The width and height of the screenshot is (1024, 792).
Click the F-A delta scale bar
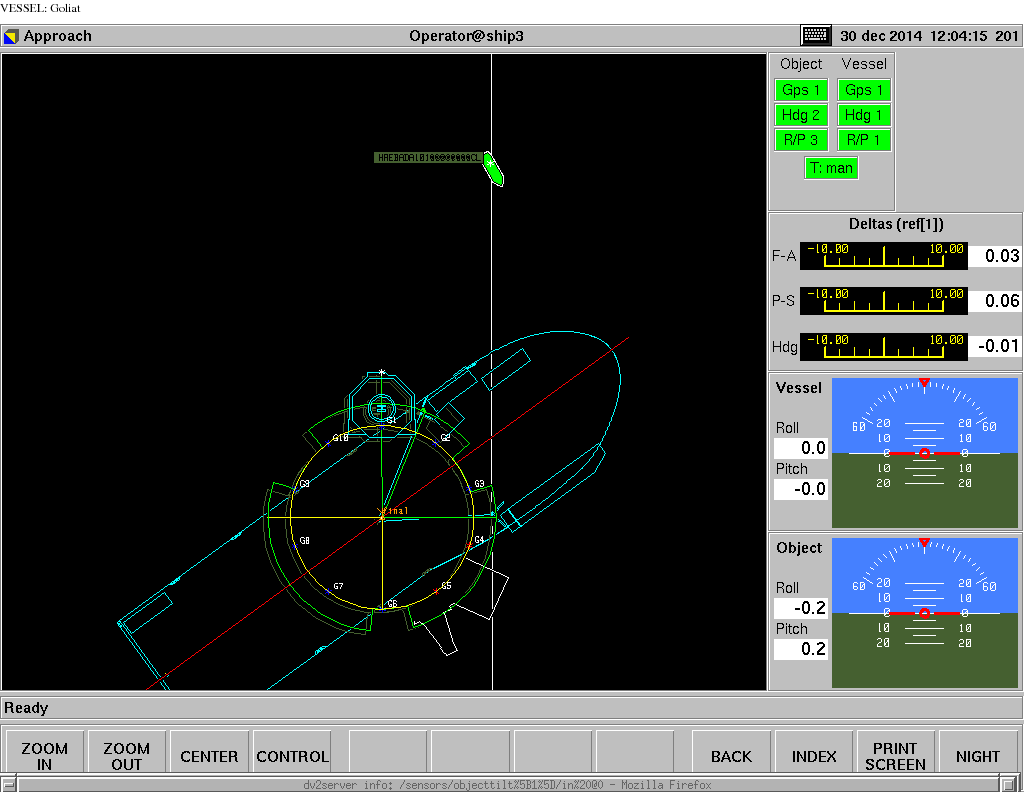coord(883,256)
